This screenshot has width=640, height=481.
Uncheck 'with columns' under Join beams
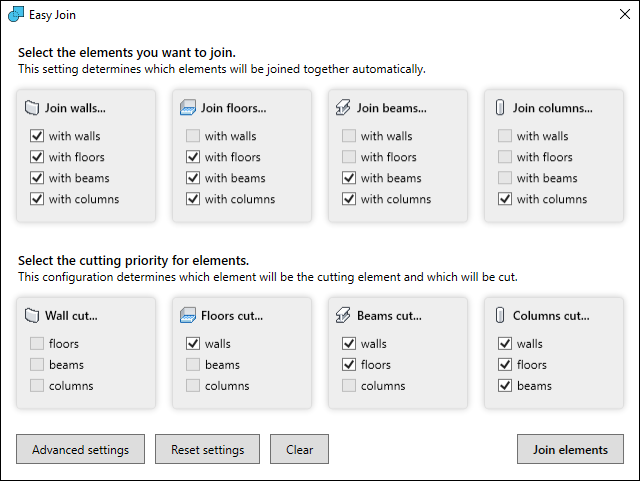(349, 199)
